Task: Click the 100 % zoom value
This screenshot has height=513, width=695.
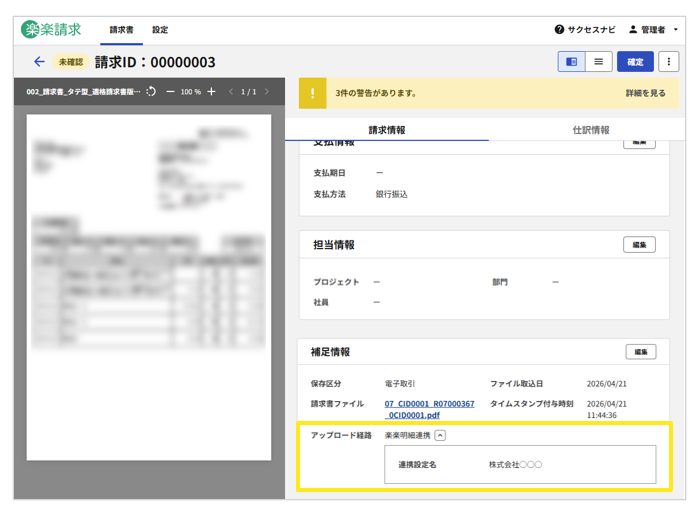Action: tap(191, 92)
